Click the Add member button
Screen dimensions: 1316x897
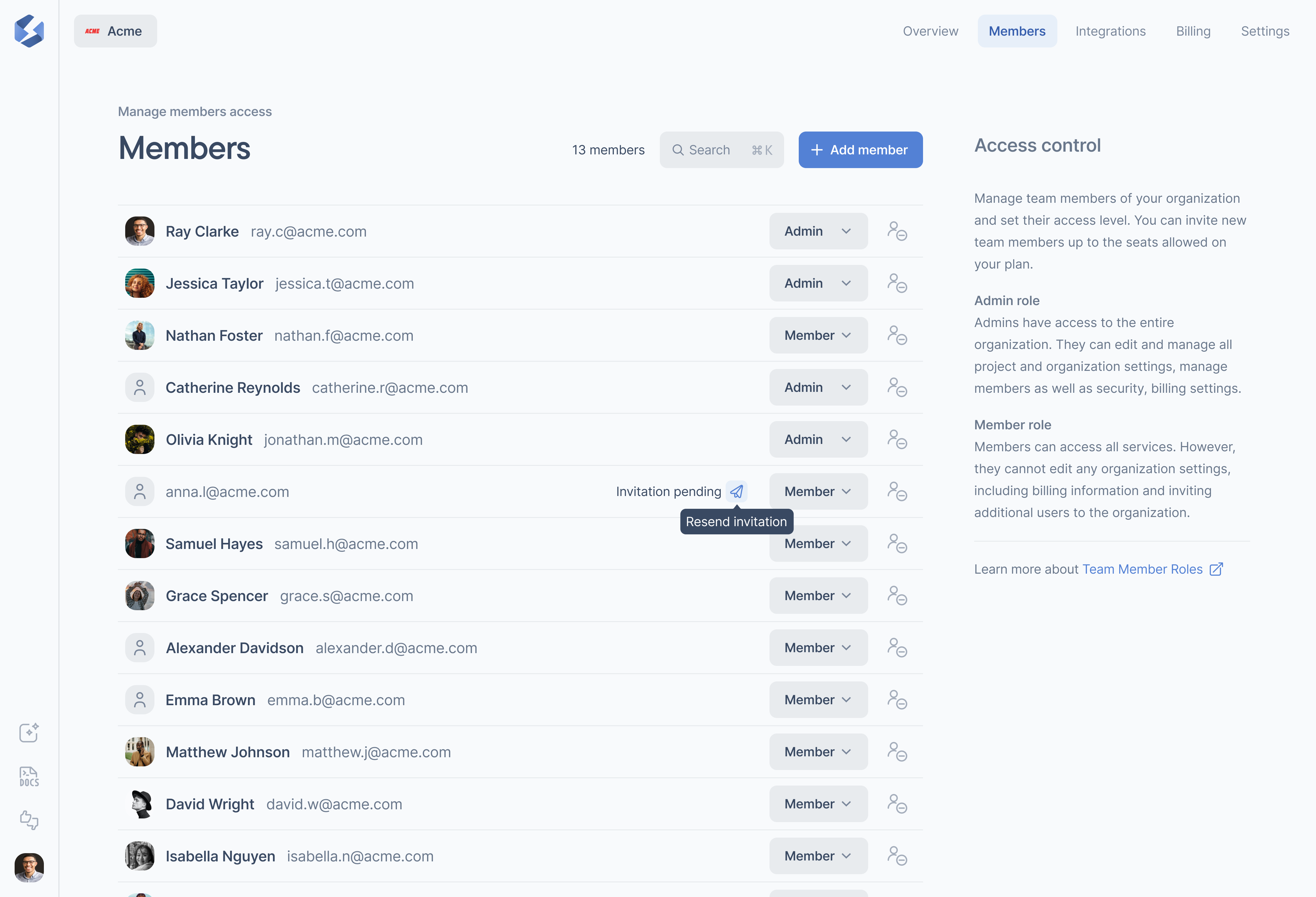860,149
